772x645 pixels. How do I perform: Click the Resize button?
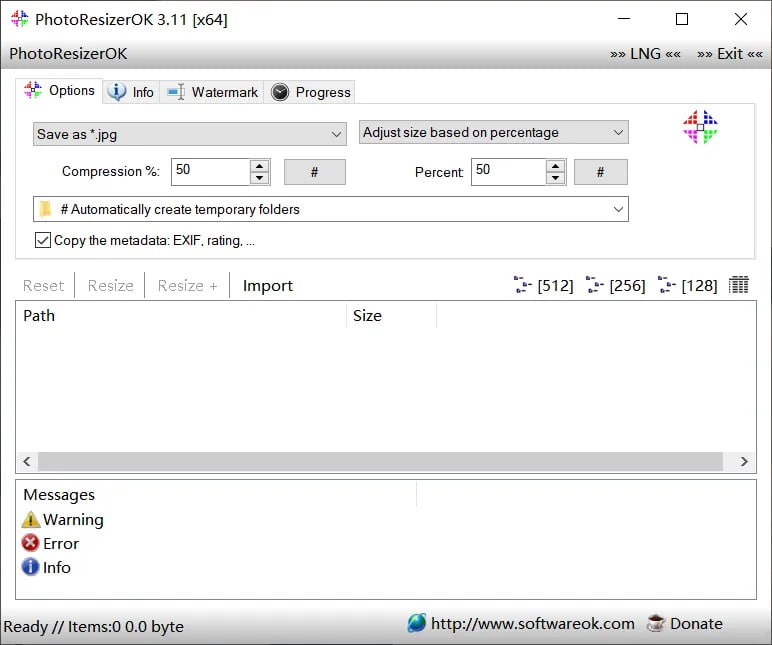point(110,286)
